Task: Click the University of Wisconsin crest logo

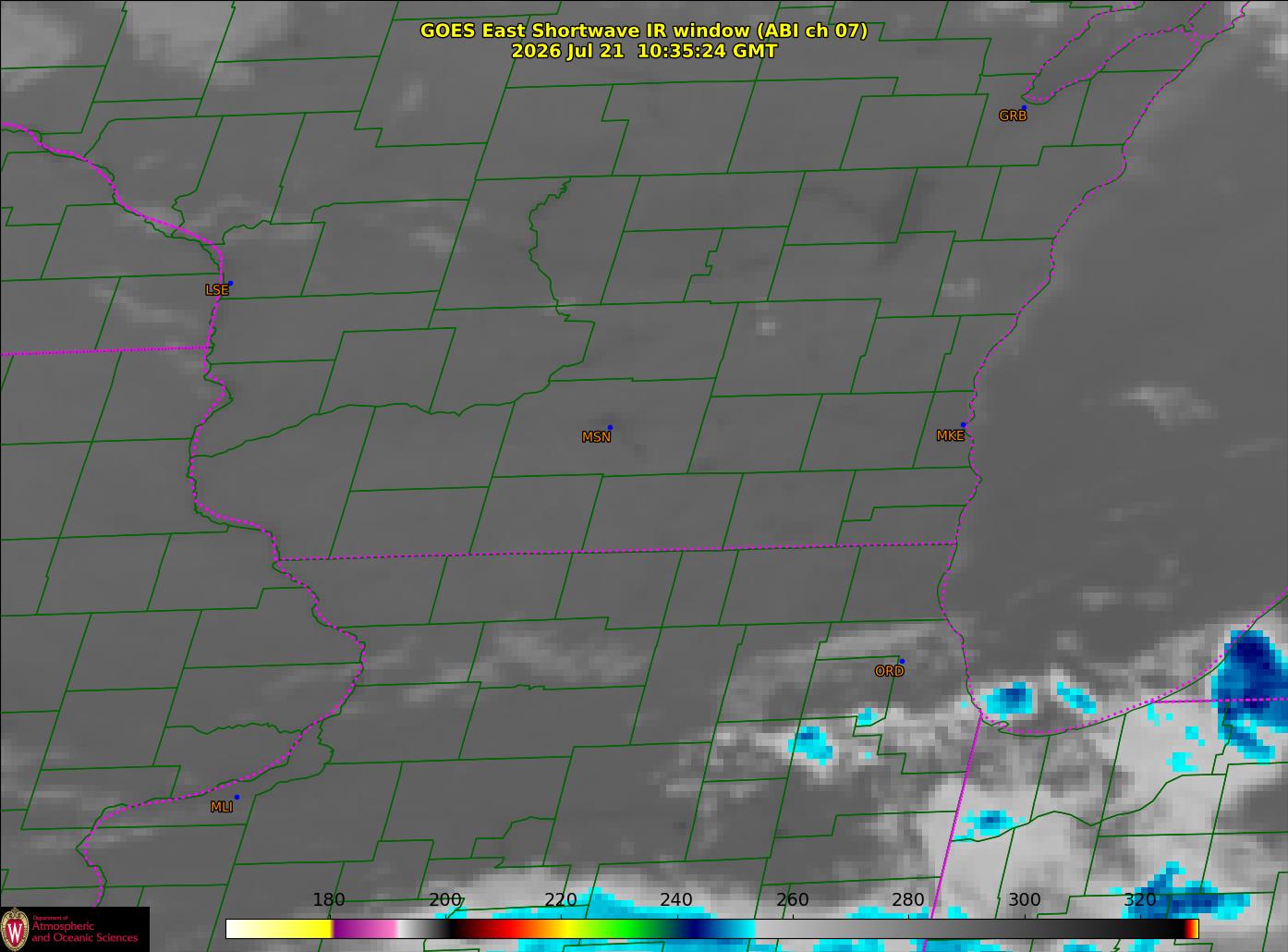Action: [15, 929]
